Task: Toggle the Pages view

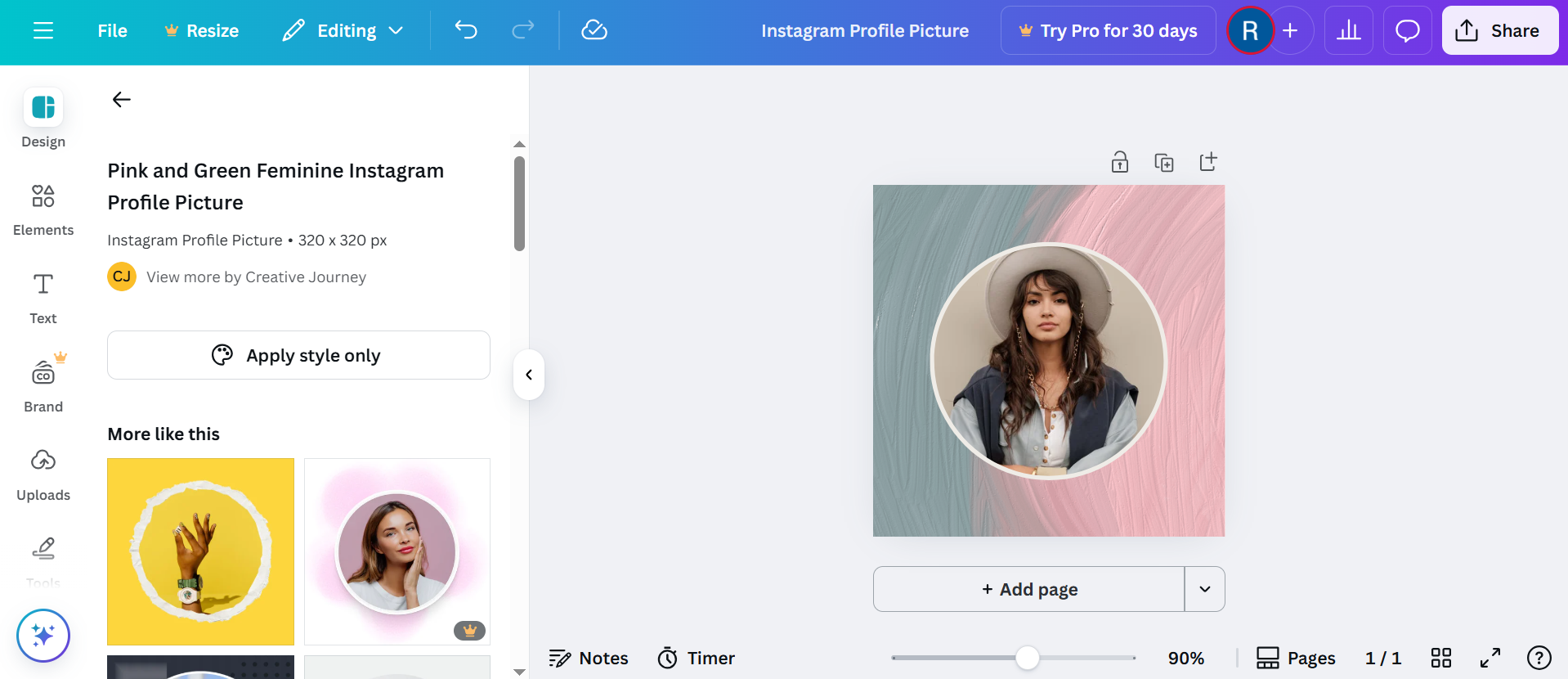Action: 1296,658
